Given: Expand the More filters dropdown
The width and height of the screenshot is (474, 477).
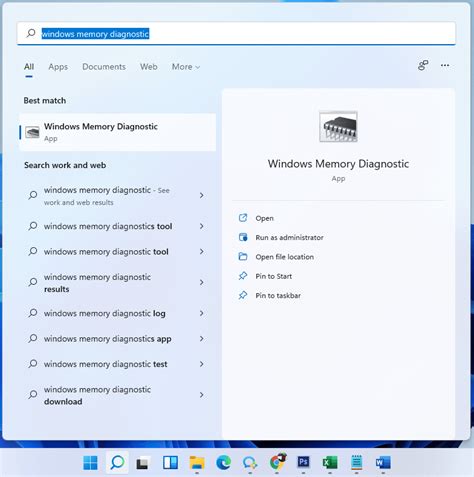Looking at the screenshot, I should (x=186, y=67).
